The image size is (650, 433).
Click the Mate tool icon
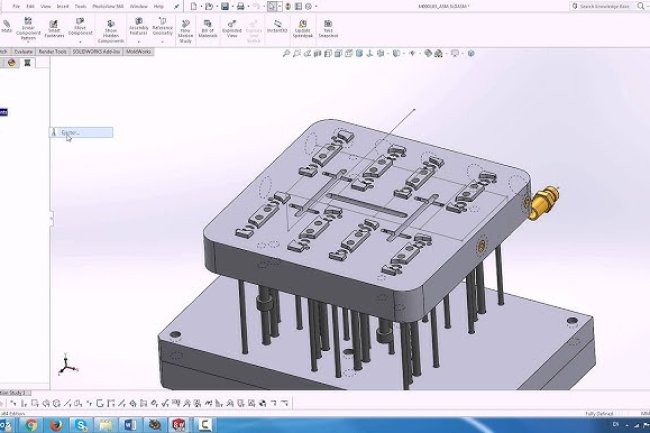click(6, 27)
